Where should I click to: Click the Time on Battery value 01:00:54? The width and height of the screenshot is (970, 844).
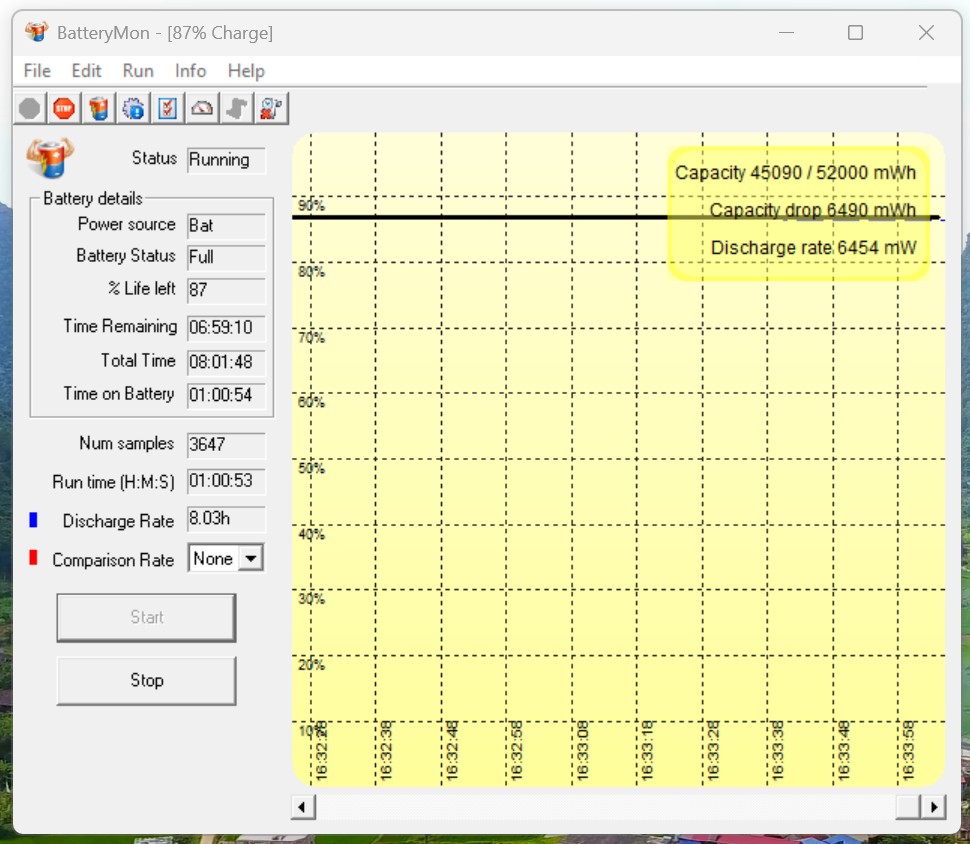coord(226,395)
